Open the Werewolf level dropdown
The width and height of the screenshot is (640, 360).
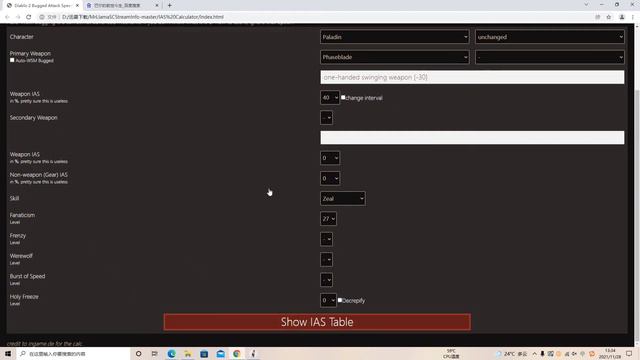(327, 260)
